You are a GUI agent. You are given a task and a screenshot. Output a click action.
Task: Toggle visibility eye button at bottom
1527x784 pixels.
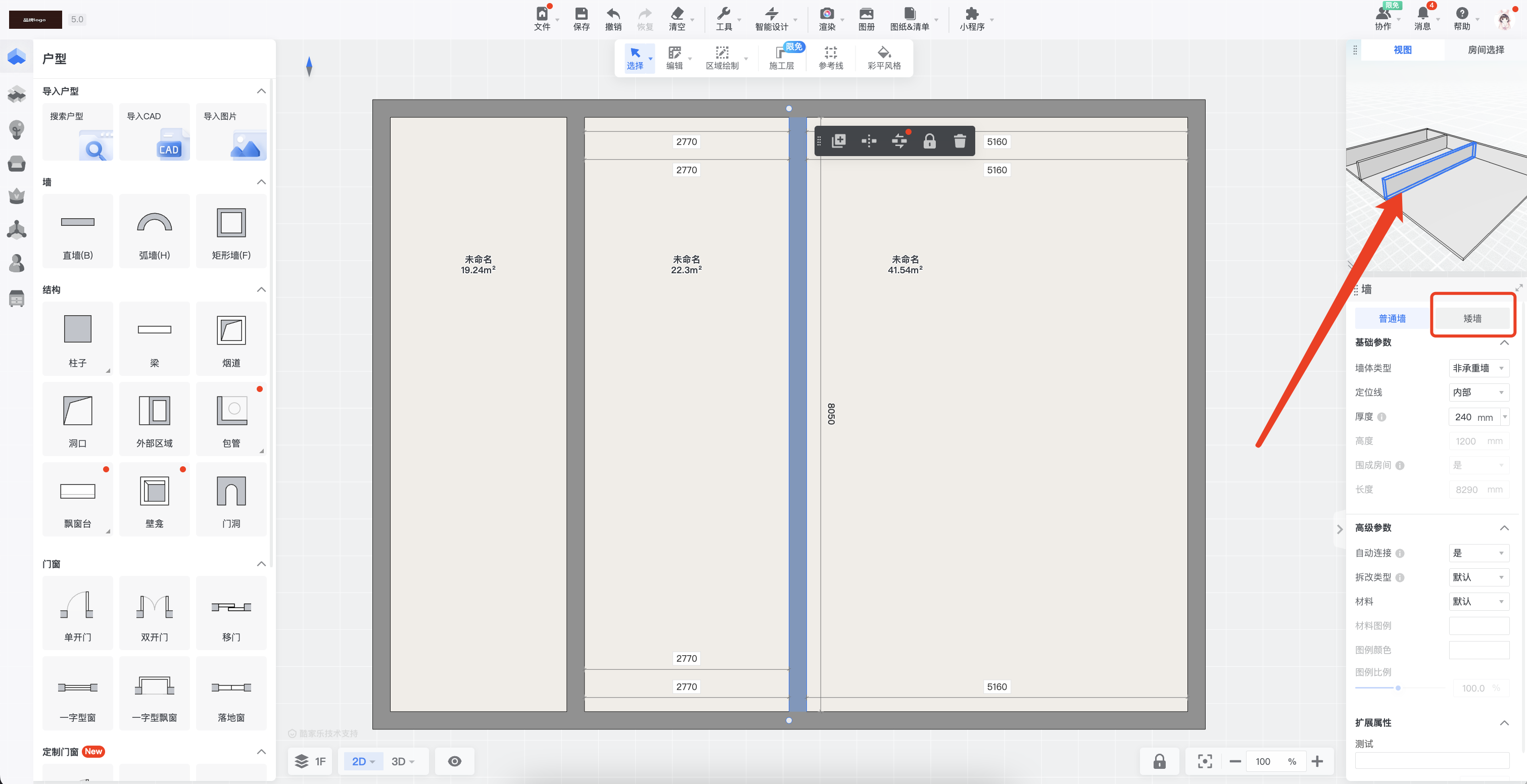click(x=455, y=761)
